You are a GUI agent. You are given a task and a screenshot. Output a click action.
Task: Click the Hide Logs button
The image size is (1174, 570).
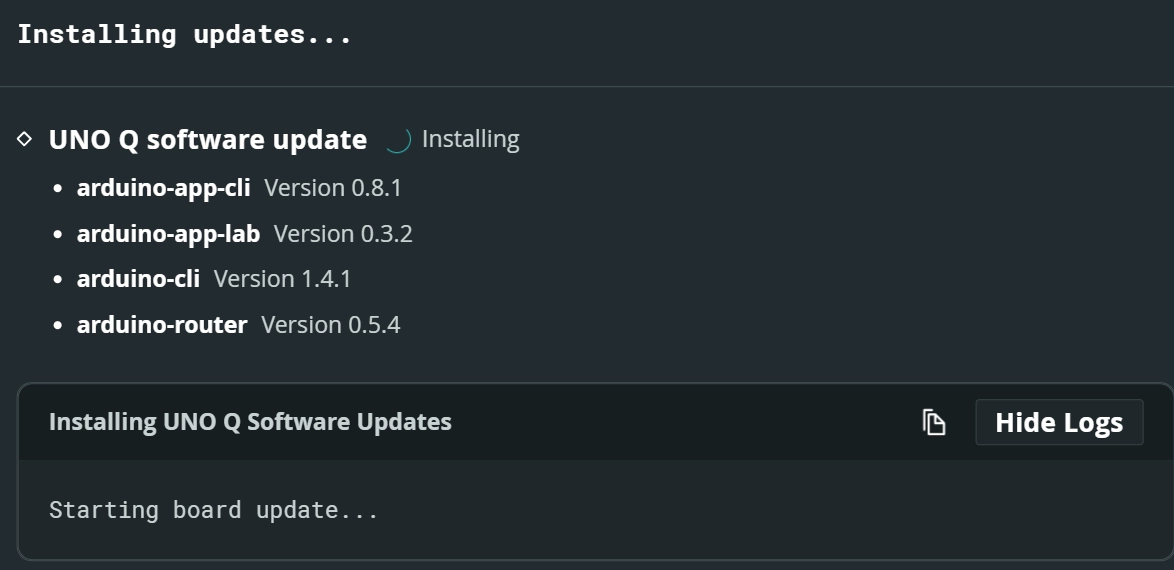pos(1059,422)
